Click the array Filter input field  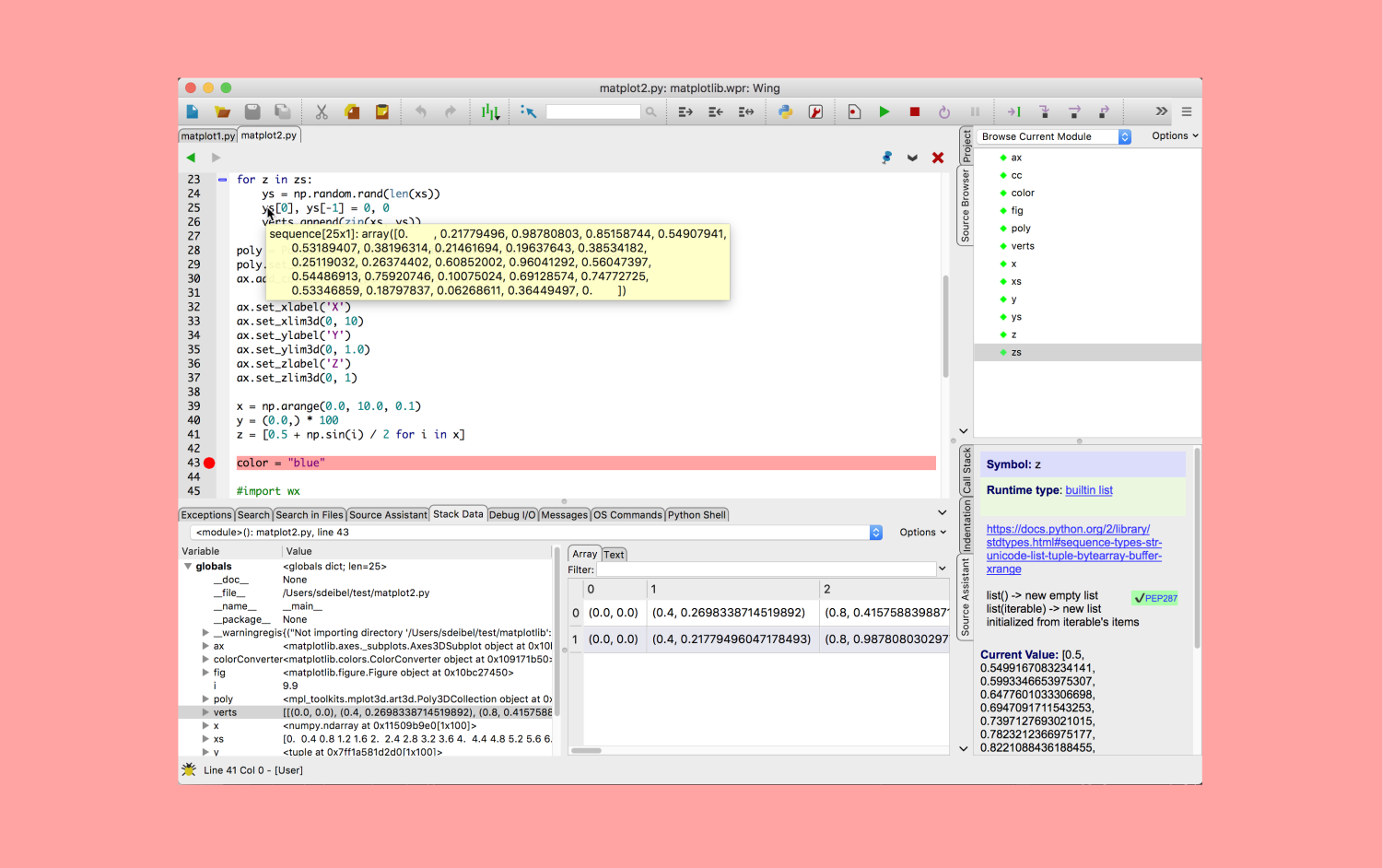[767, 569]
